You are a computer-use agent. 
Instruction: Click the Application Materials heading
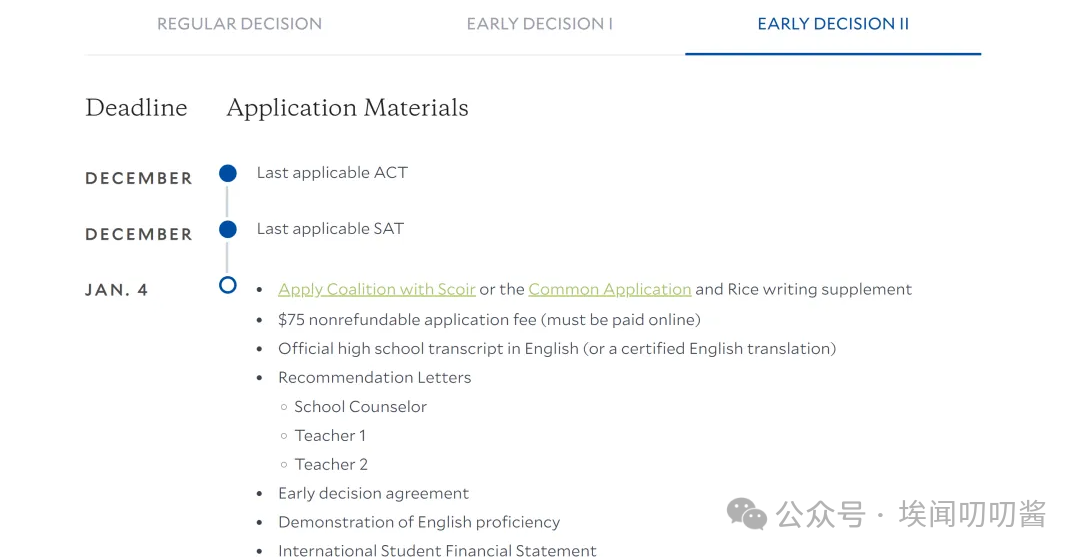347,108
